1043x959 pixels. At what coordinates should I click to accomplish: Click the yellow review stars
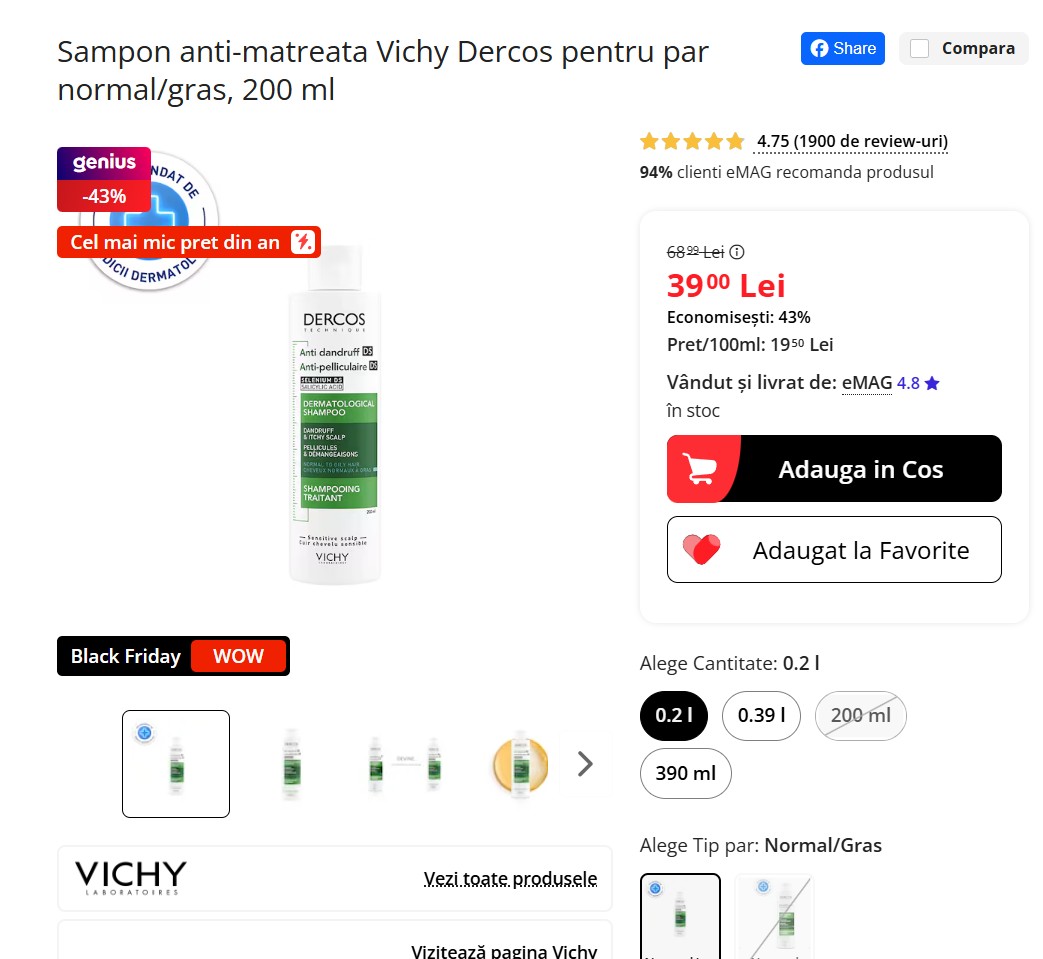pyautogui.click(x=692, y=141)
